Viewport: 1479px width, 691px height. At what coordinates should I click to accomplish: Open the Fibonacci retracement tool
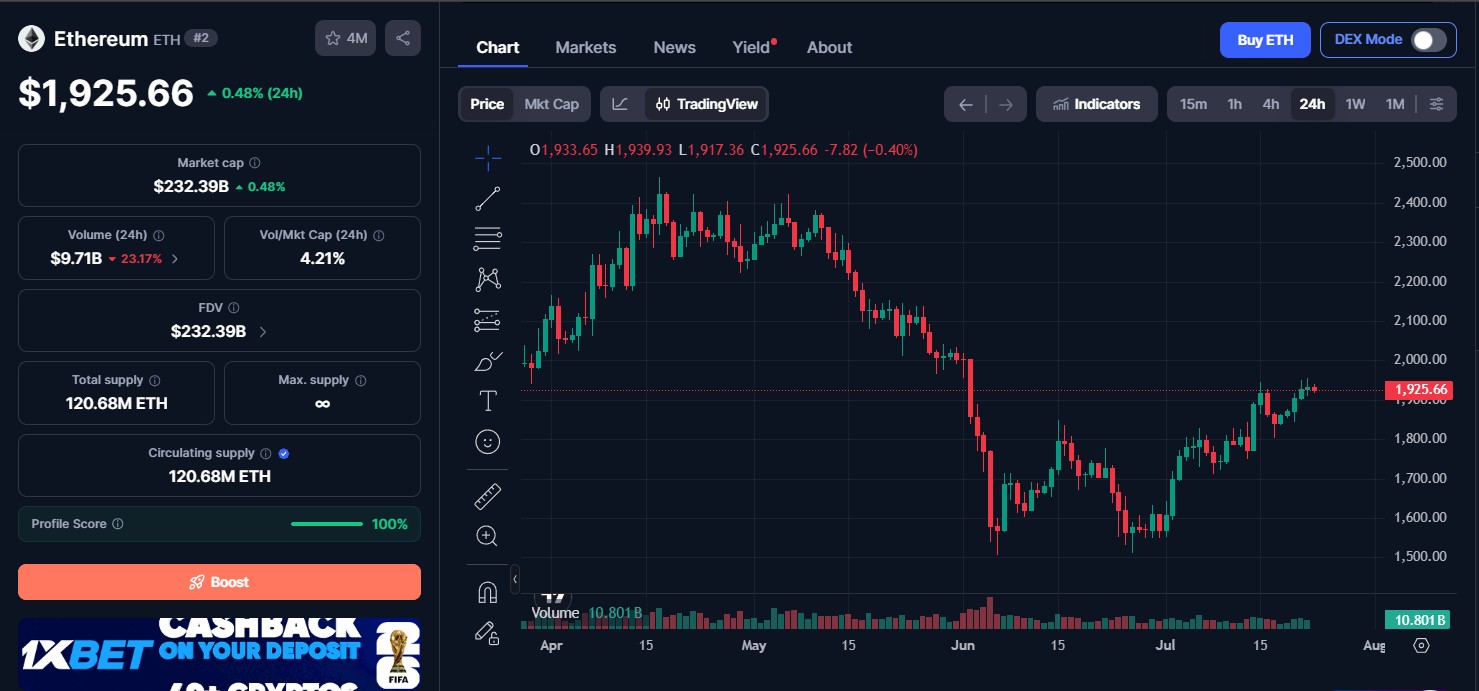tap(488, 238)
